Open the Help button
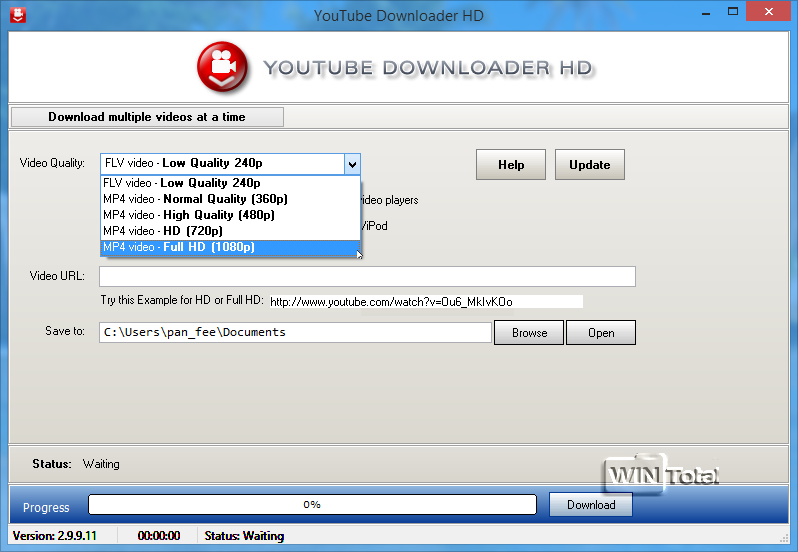The height and width of the screenshot is (552, 798). 511,165
